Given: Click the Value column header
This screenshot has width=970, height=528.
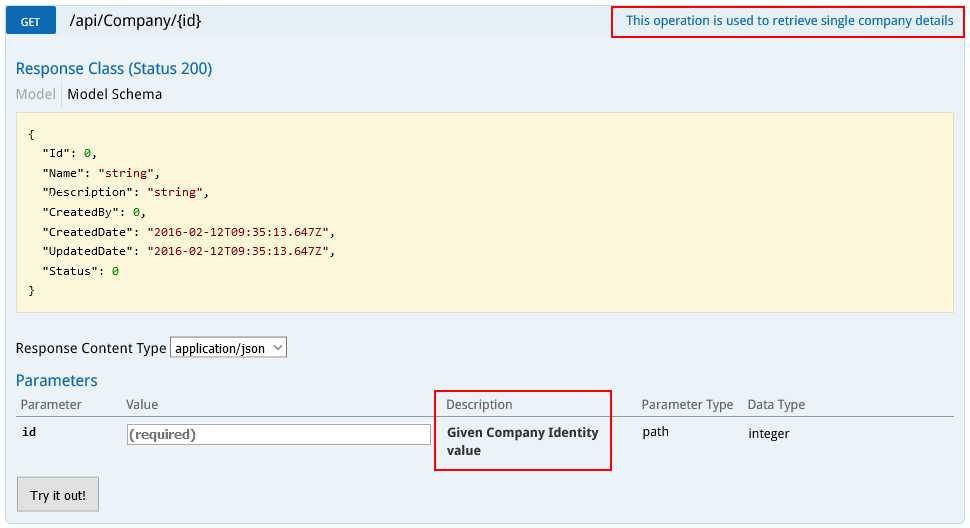Looking at the screenshot, I should pyautogui.click(x=142, y=404).
